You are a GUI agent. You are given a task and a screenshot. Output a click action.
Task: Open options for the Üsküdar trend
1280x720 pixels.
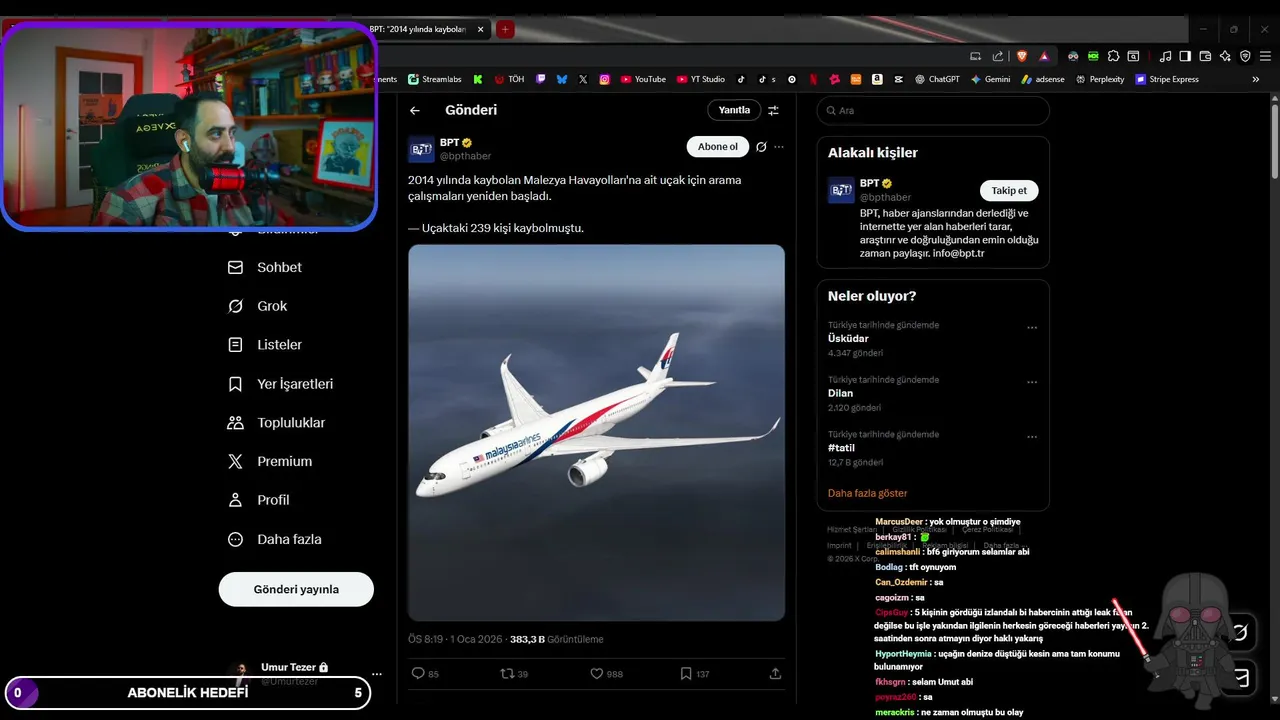[1032, 327]
